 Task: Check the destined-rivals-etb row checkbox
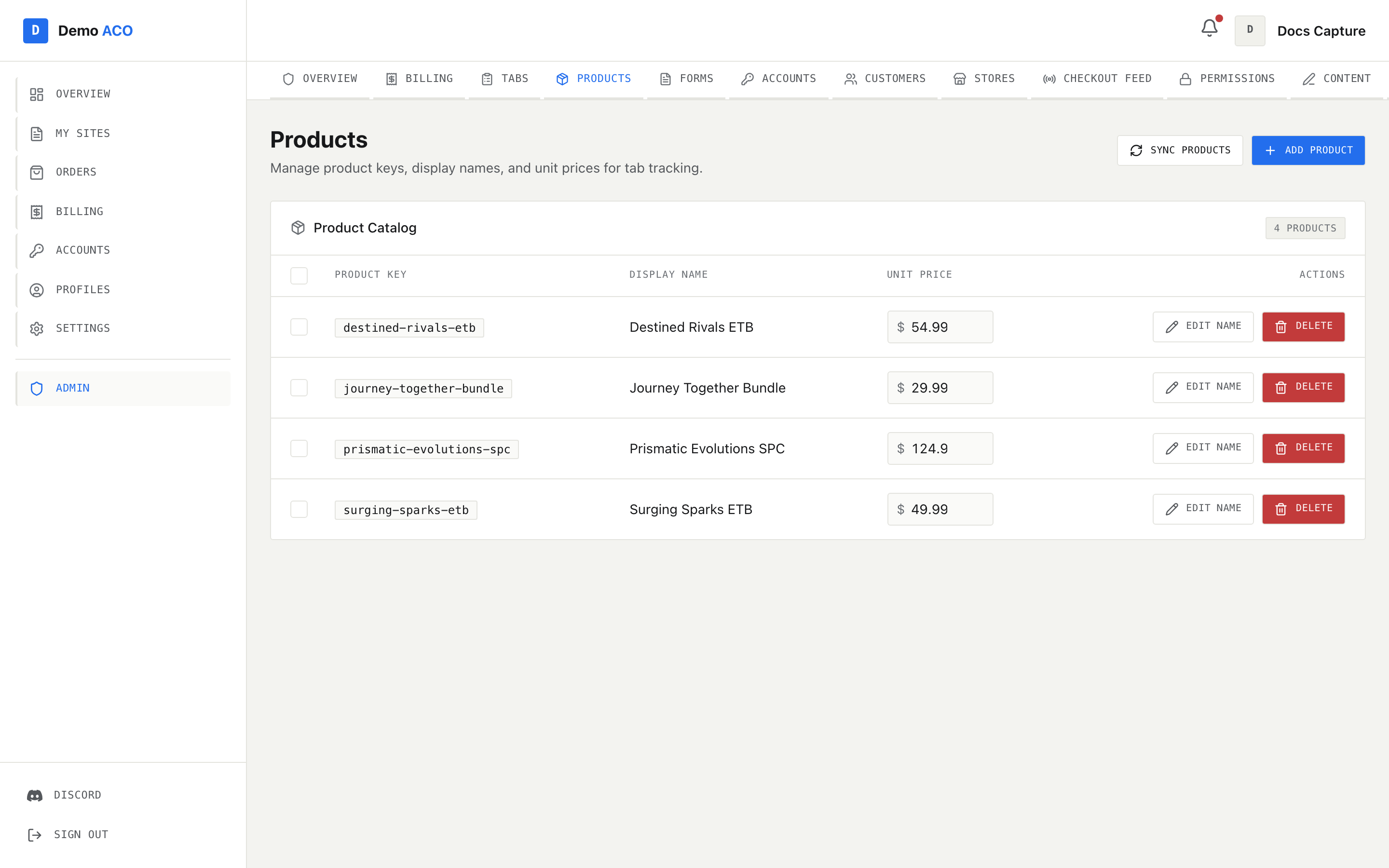(299, 327)
